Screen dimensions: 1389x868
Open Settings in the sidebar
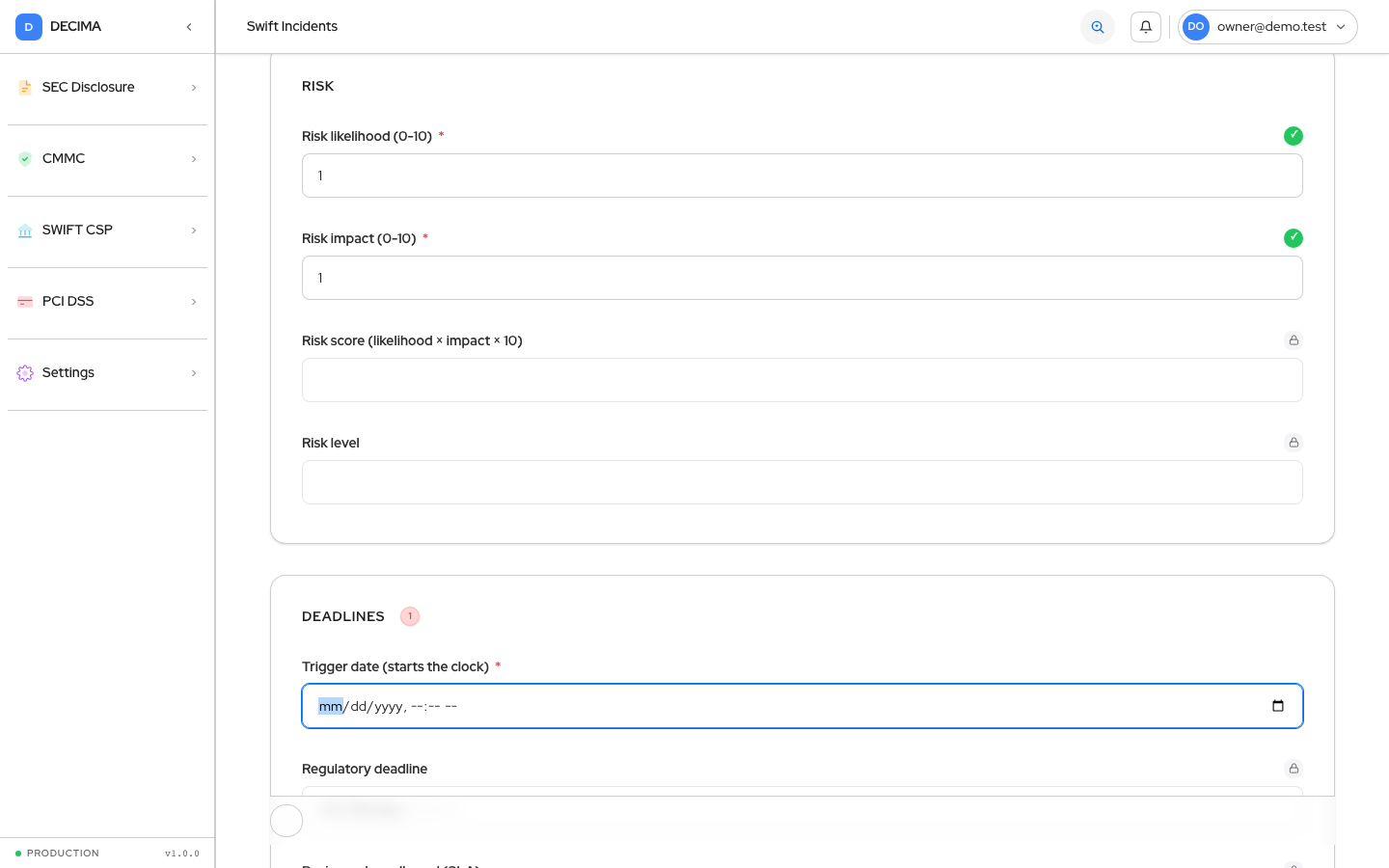pos(108,373)
